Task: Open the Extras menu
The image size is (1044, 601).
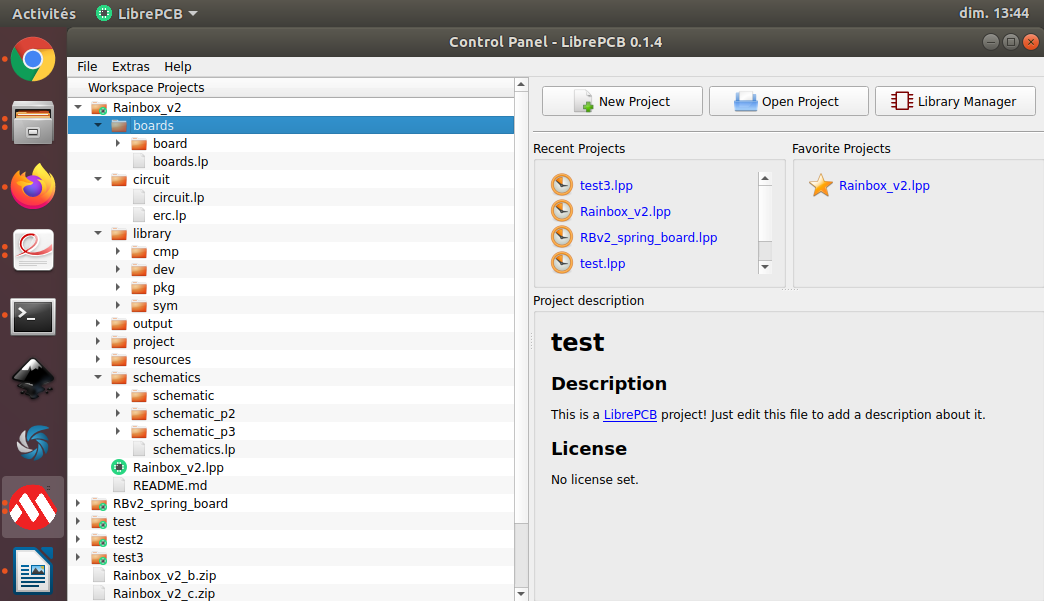Action: (x=130, y=66)
